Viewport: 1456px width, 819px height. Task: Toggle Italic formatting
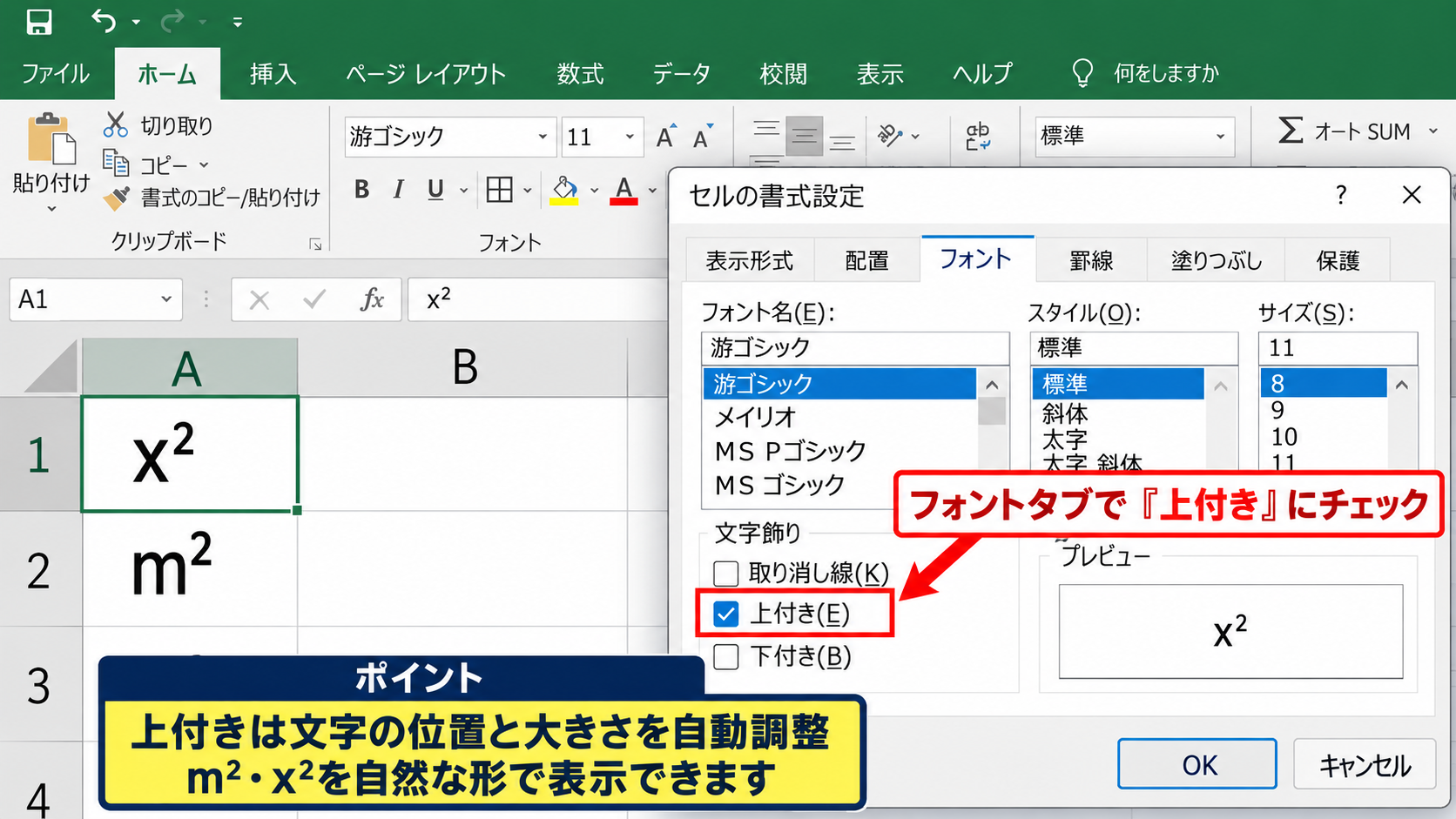(x=398, y=190)
